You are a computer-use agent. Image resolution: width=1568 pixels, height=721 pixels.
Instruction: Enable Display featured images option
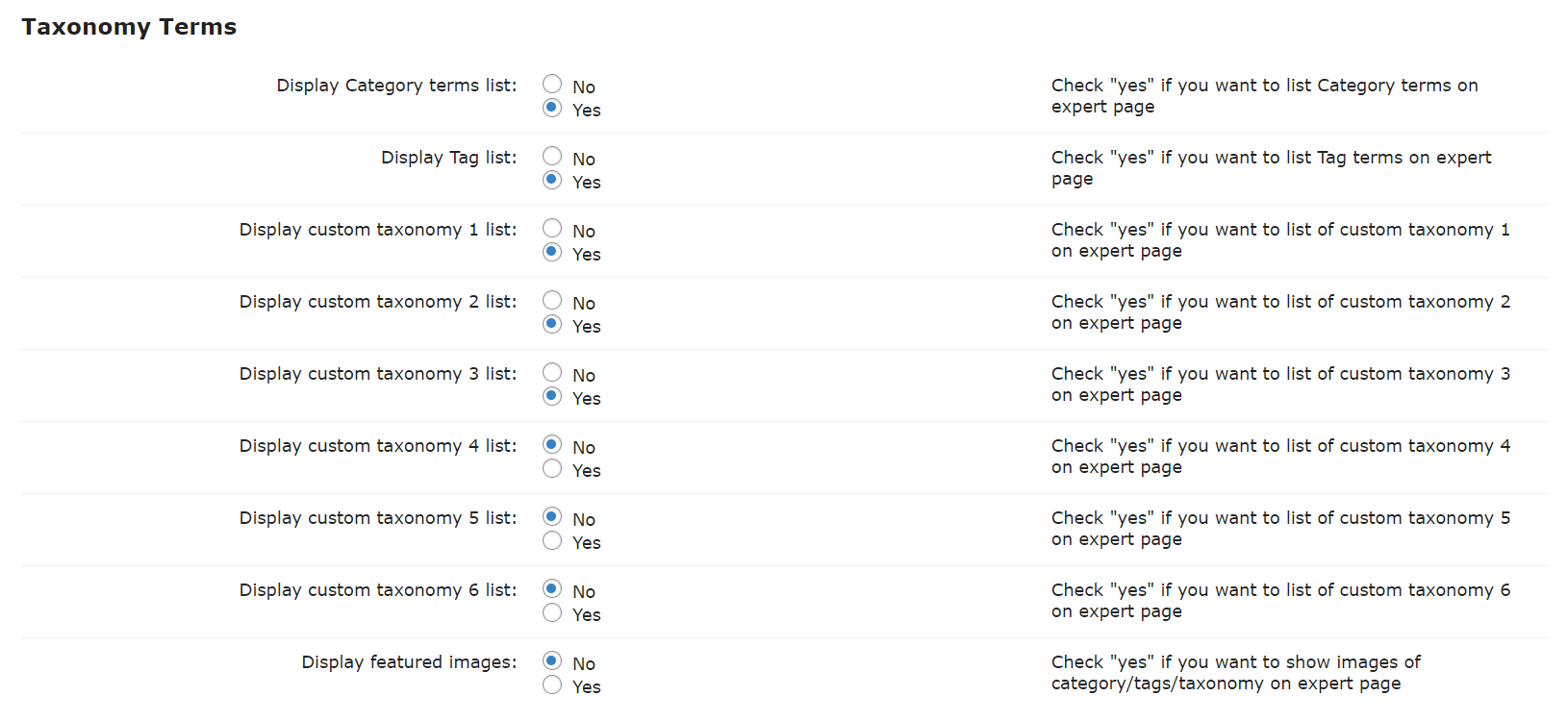[552, 684]
